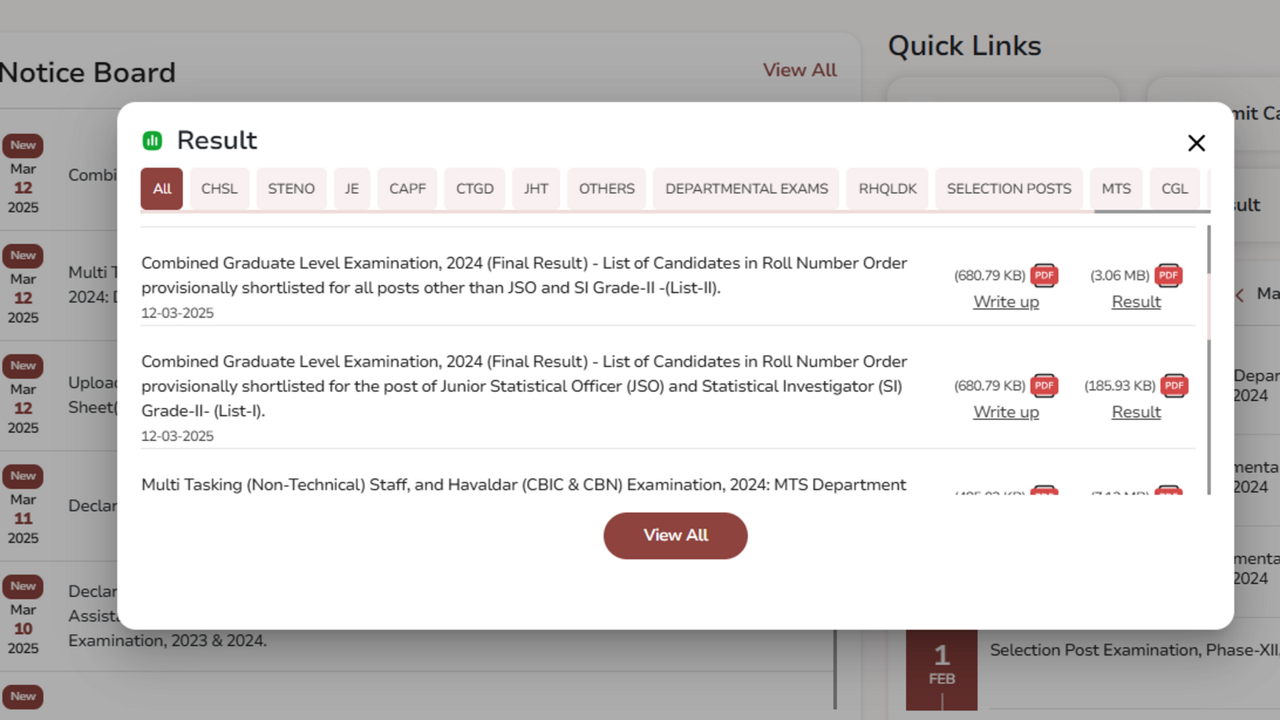Viewport: 1280px width, 720px height.
Task: Click the New badge on Mar 12 notice
Action: coord(22,144)
